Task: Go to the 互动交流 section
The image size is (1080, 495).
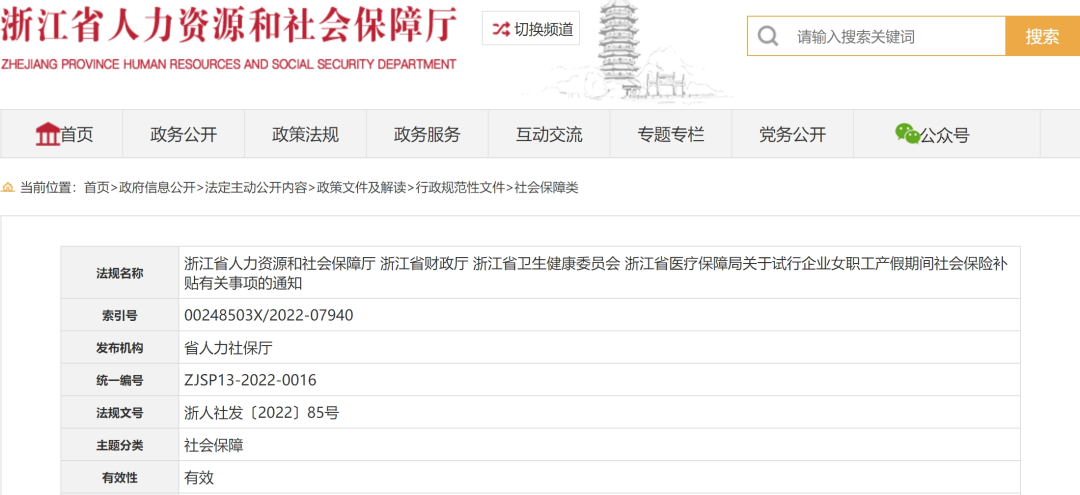Action: [x=549, y=135]
